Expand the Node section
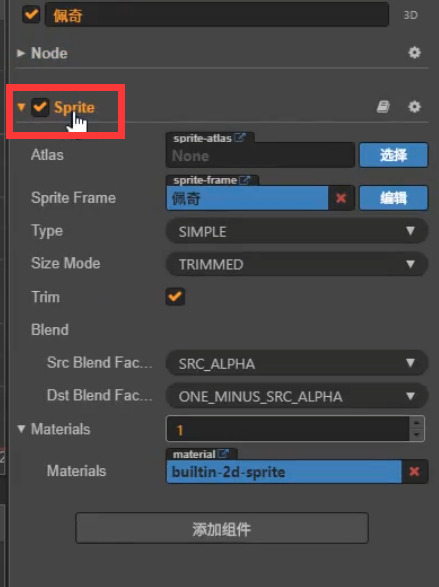This screenshot has width=439, height=587. (21, 53)
